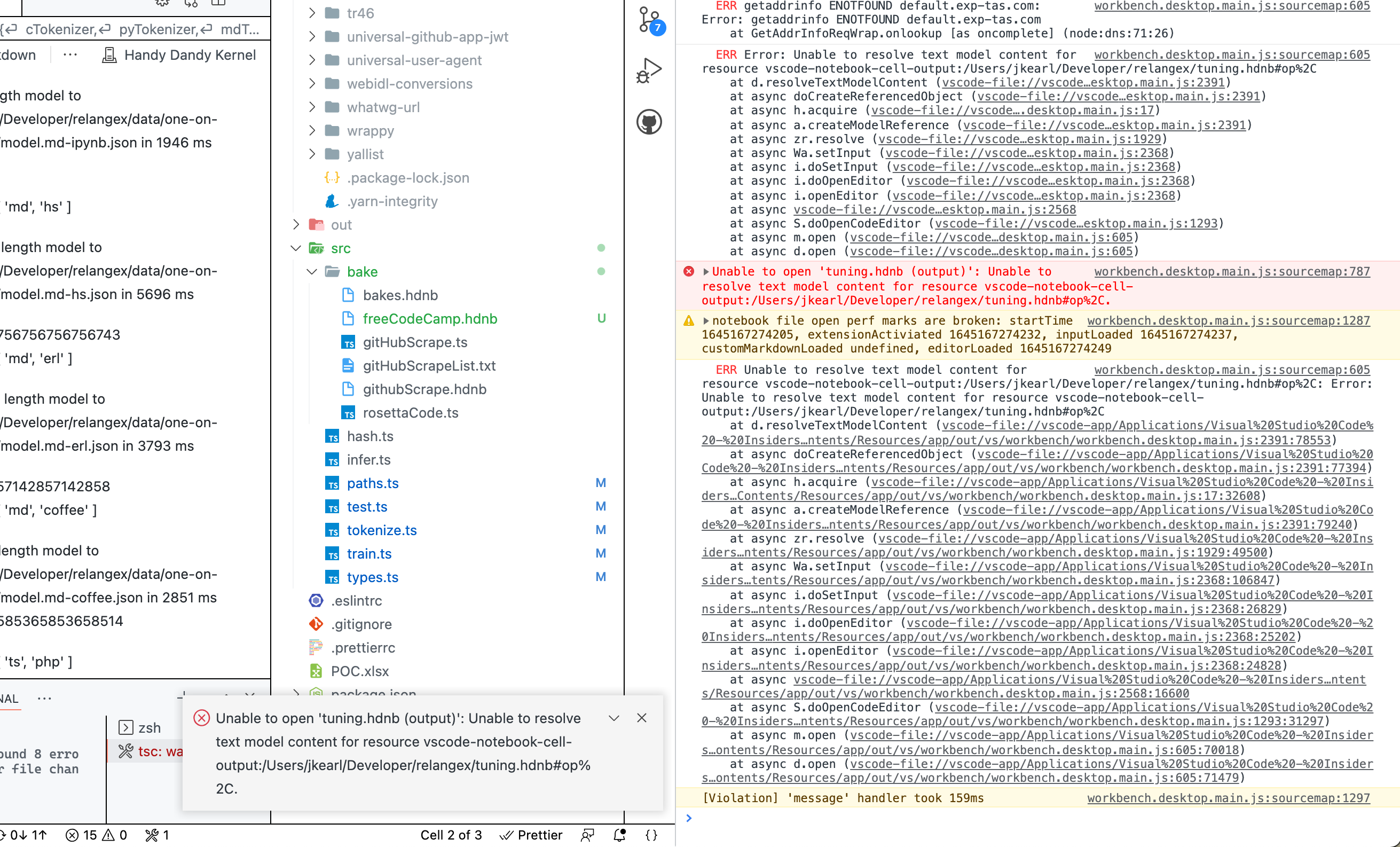Open the Source Control activity icon

[649, 20]
